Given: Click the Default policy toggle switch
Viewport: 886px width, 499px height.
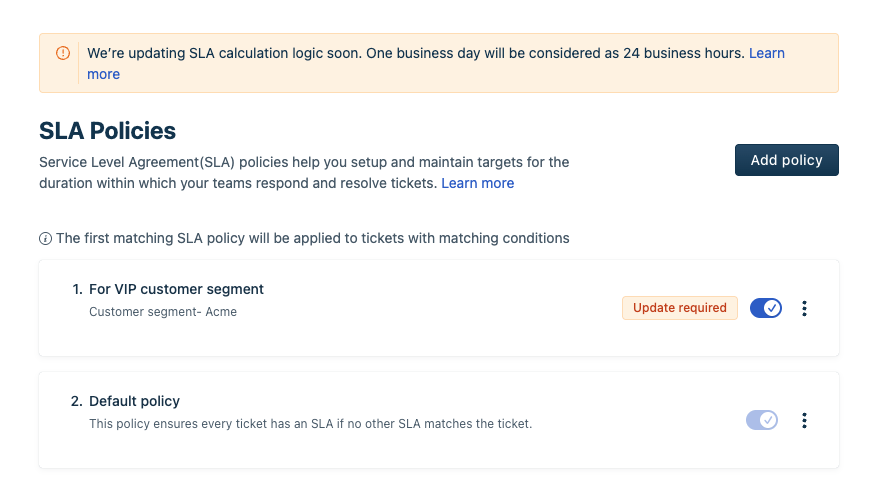Looking at the screenshot, I should (x=762, y=420).
